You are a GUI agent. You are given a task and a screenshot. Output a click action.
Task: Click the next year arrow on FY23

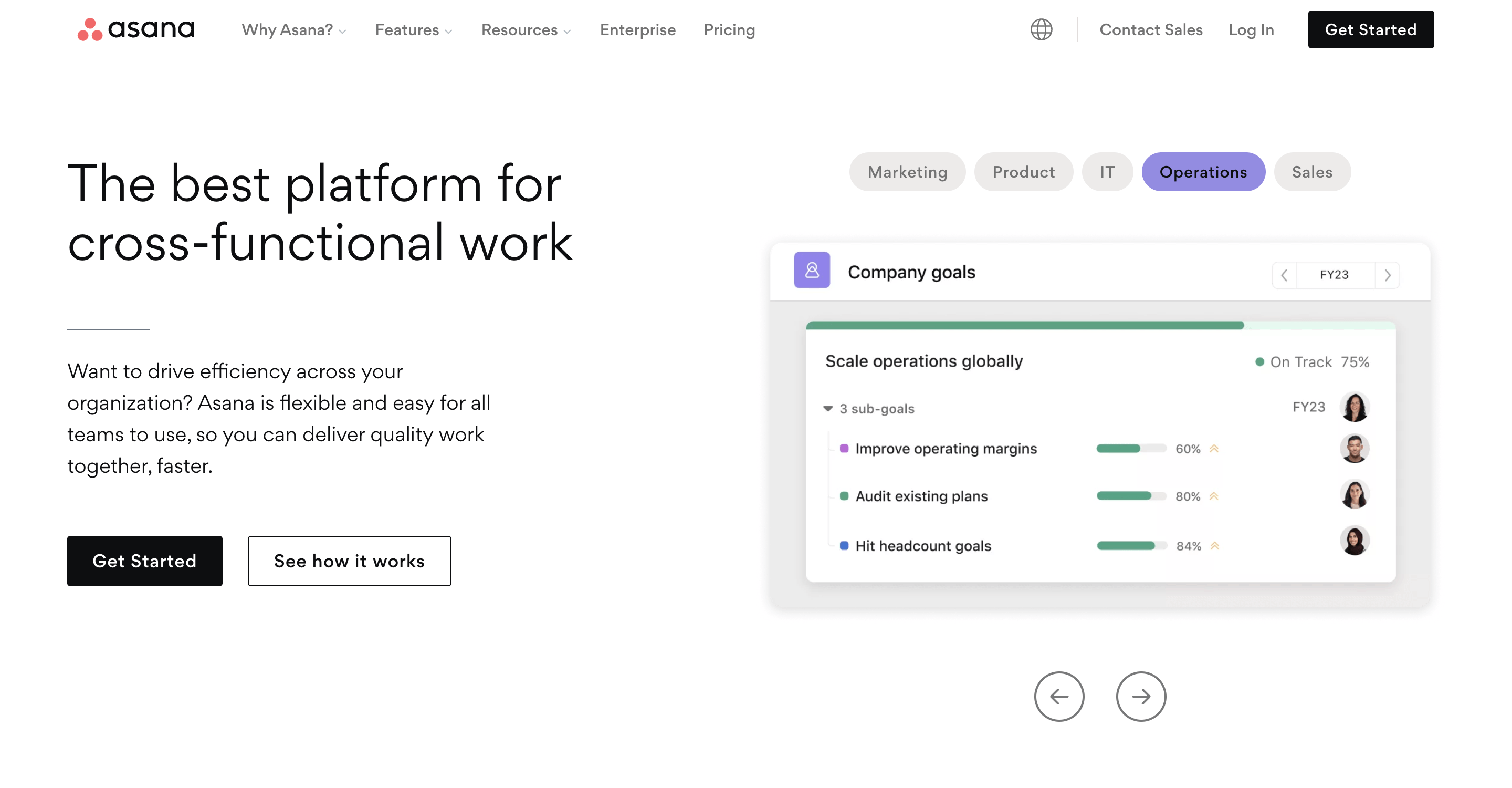(1390, 275)
